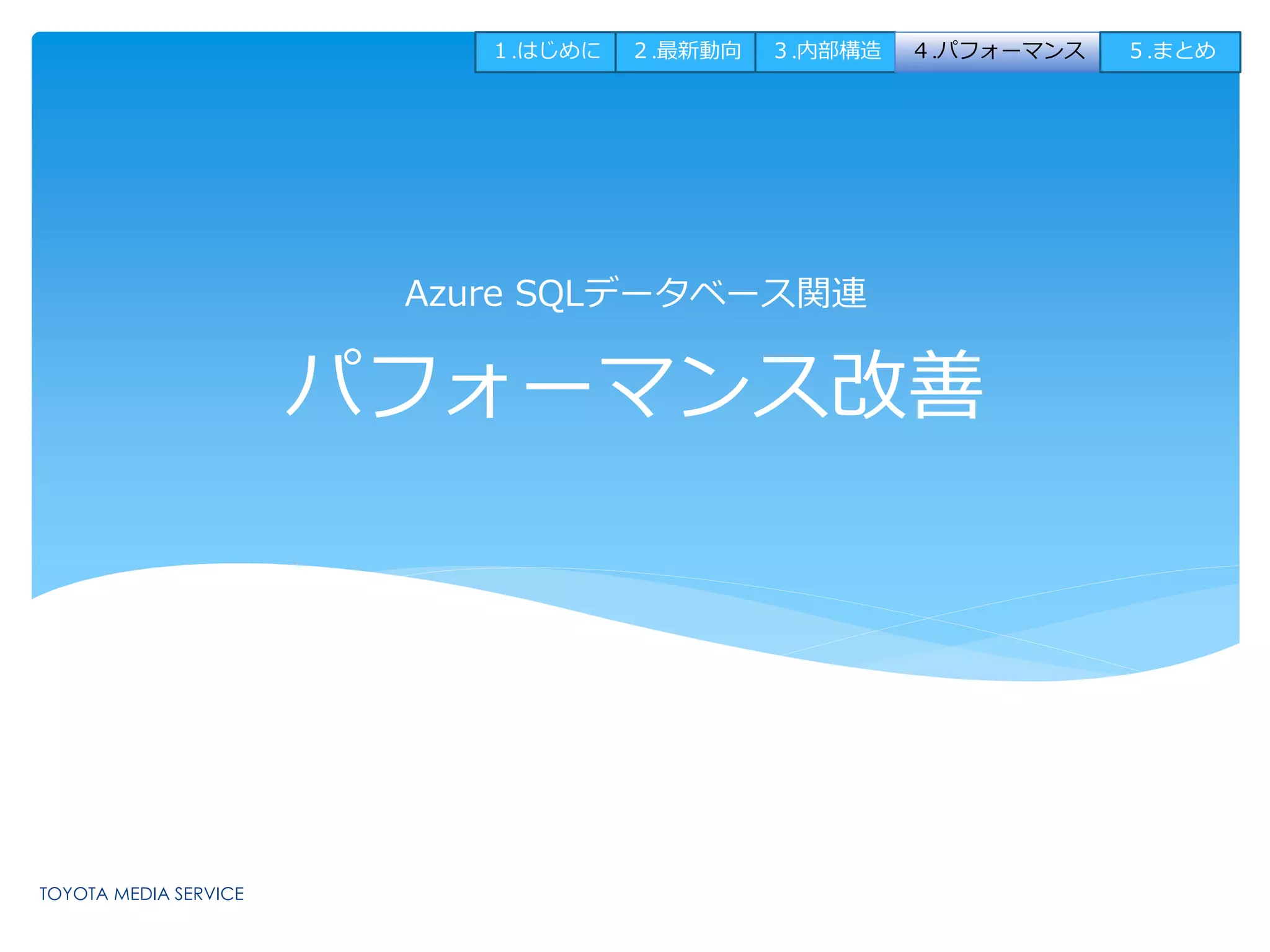1270x952 pixels.
Task: Go to the 5.まとめ tab
Action: point(1170,52)
